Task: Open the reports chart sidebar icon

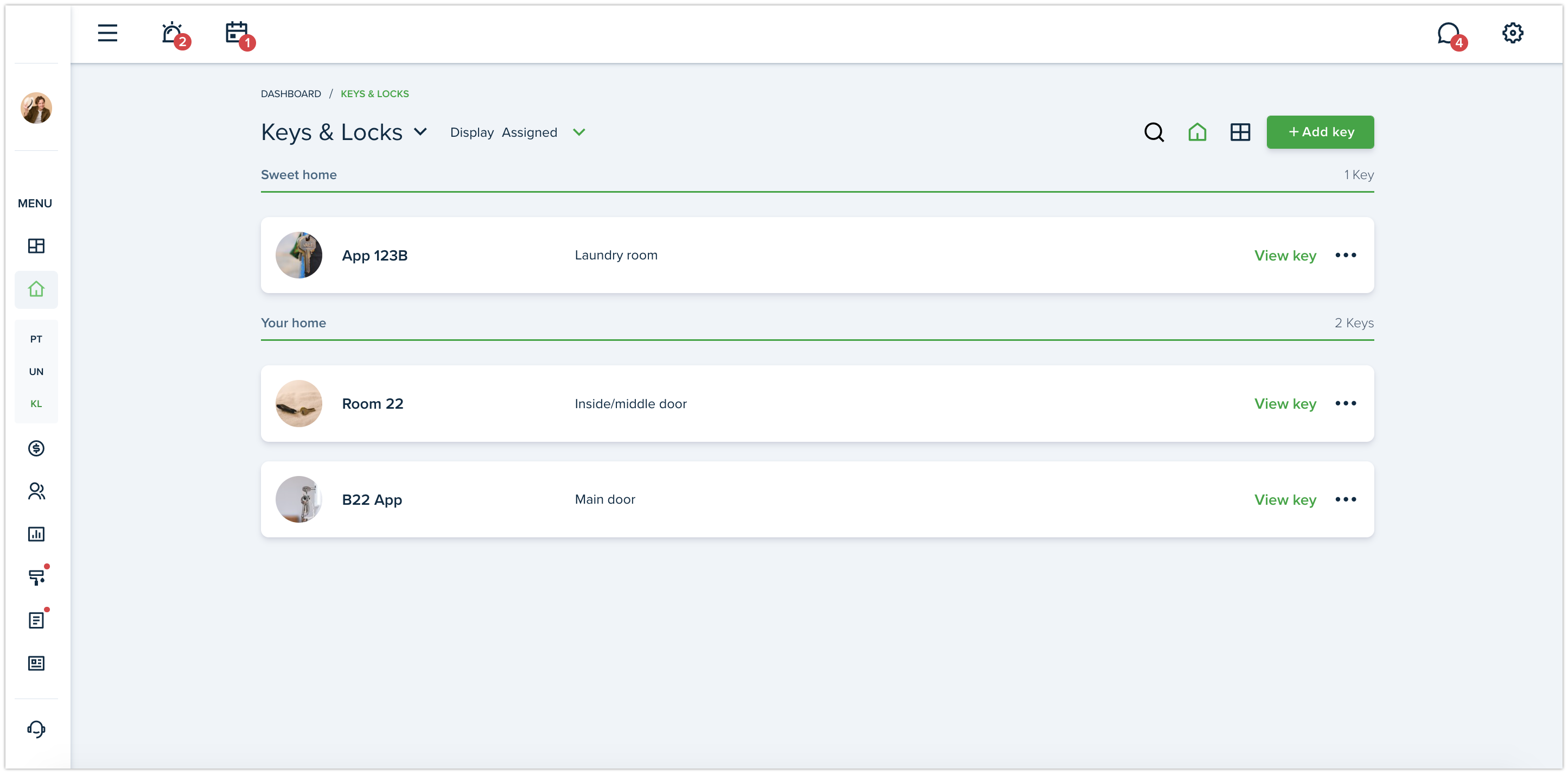Action: (x=36, y=534)
